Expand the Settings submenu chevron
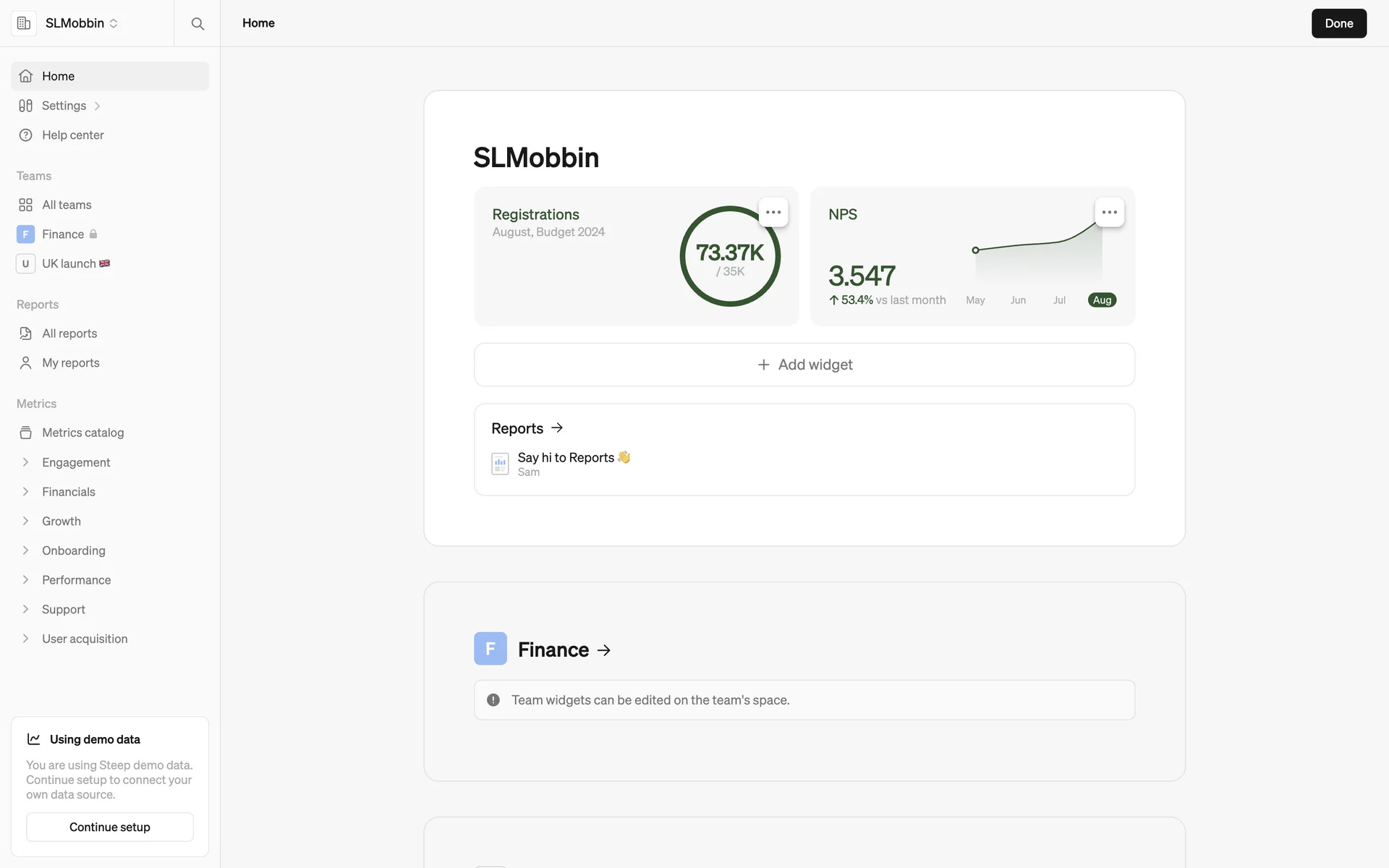The height and width of the screenshot is (868, 1389). click(97, 106)
